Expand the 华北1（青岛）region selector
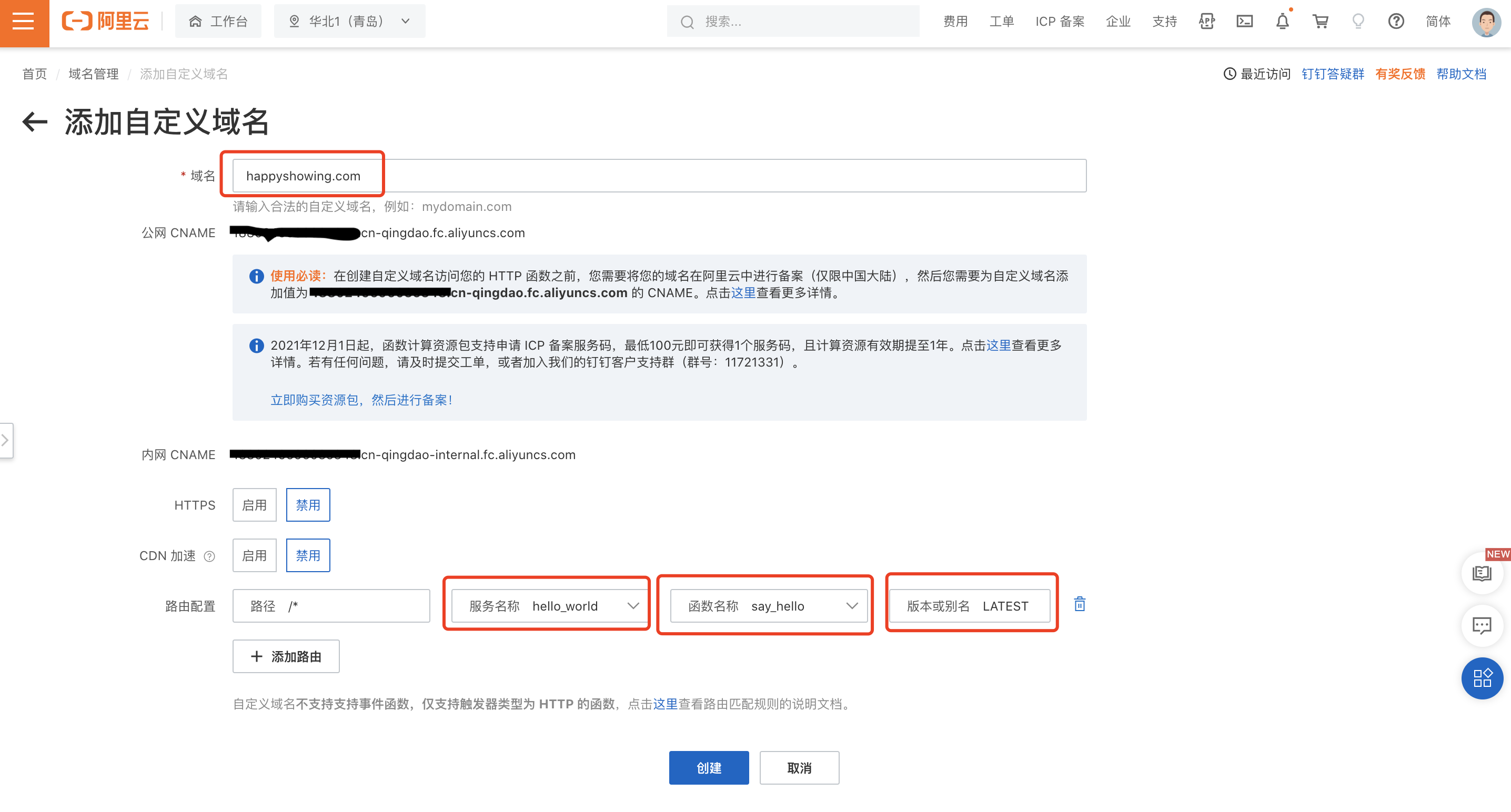The height and width of the screenshot is (812, 1511). point(349,22)
